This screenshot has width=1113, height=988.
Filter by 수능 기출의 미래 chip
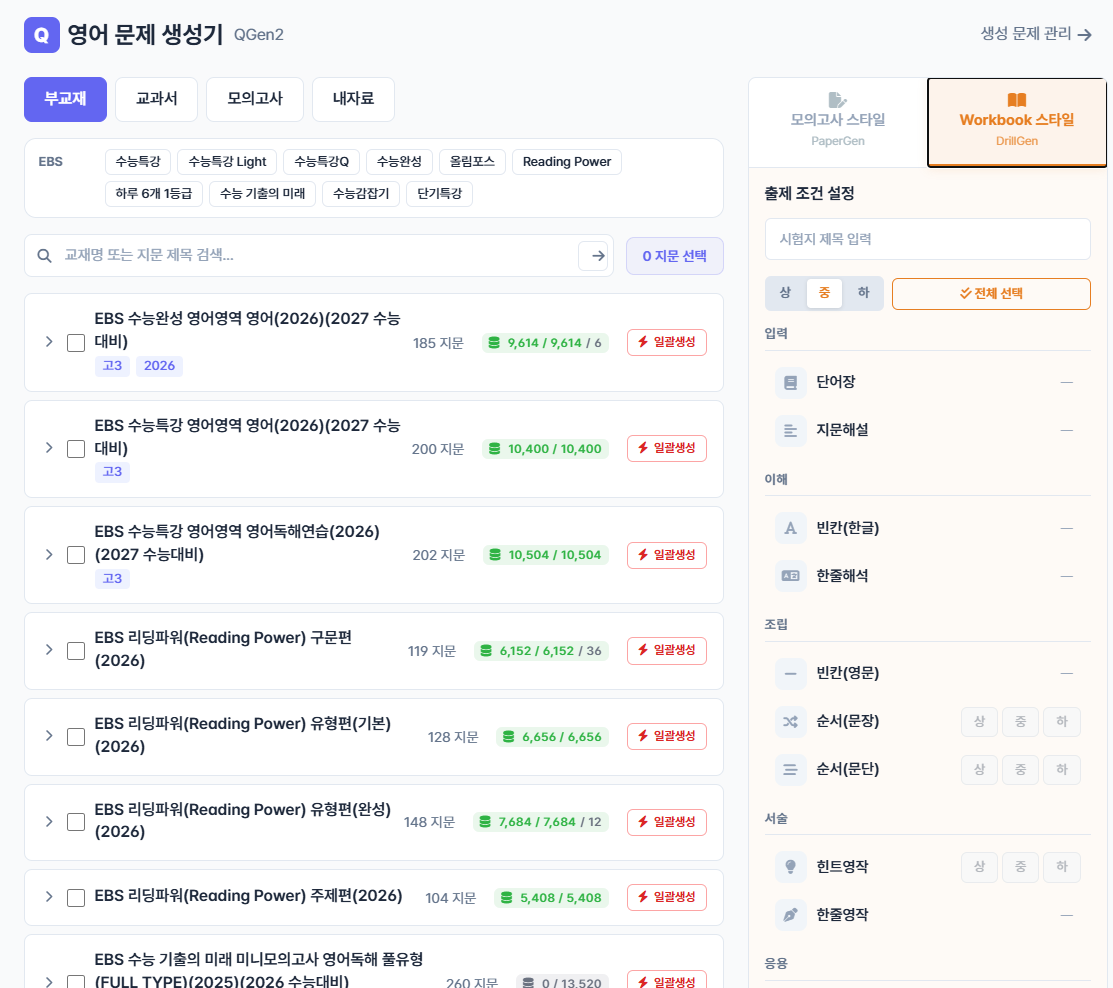(x=263, y=194)
